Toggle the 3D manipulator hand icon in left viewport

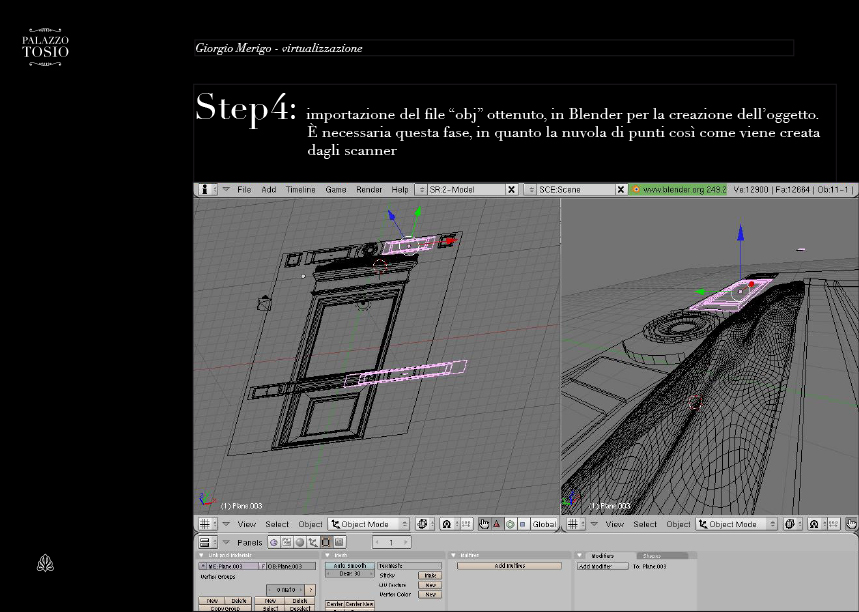[484, 524]
